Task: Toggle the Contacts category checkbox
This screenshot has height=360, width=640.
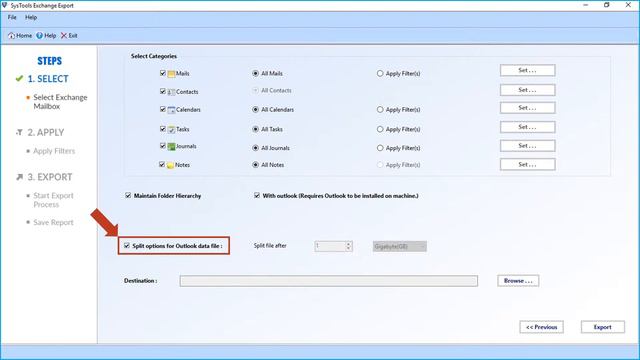Action: coord(163,91)
